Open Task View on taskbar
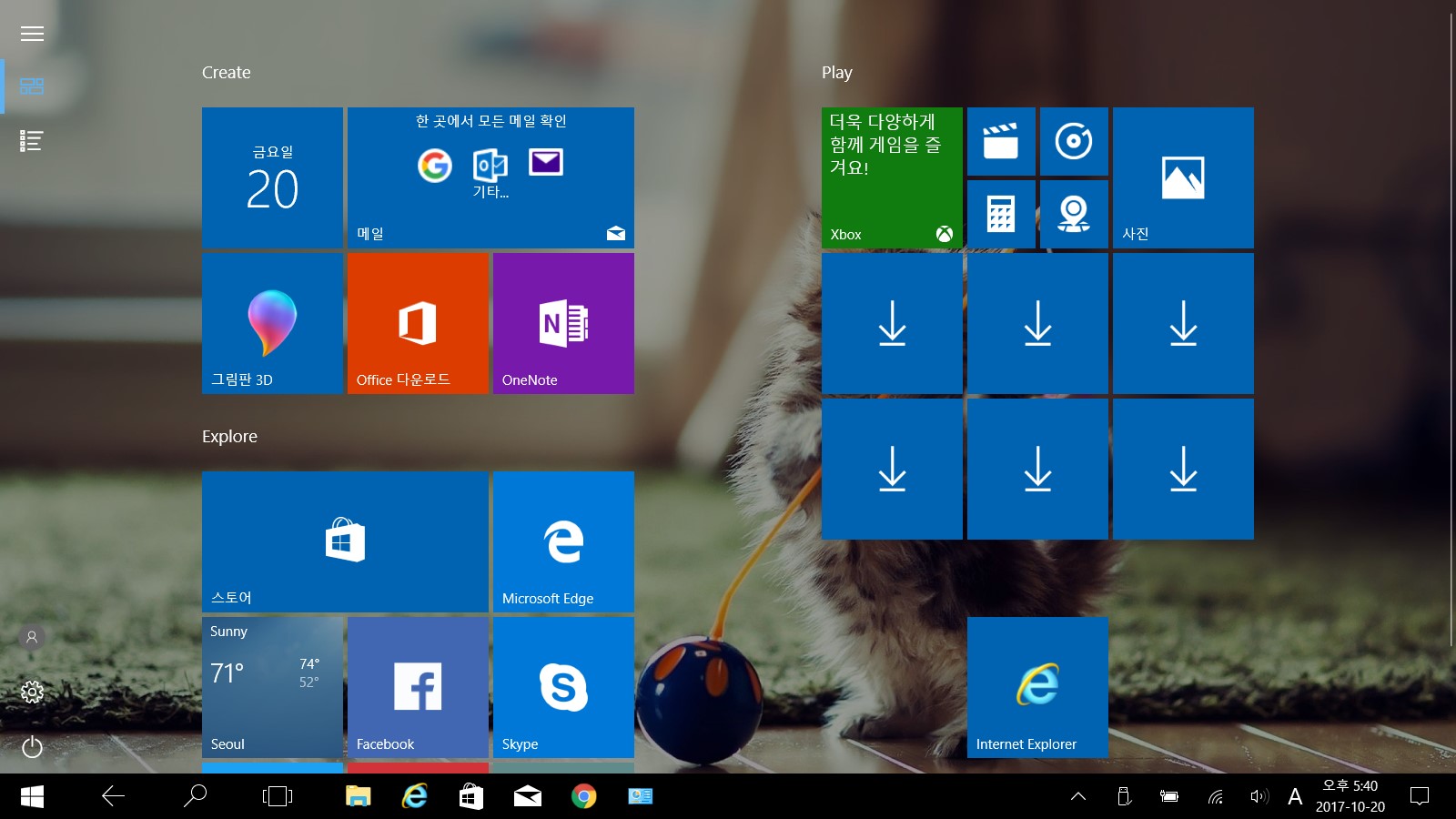 coord(277,796)
